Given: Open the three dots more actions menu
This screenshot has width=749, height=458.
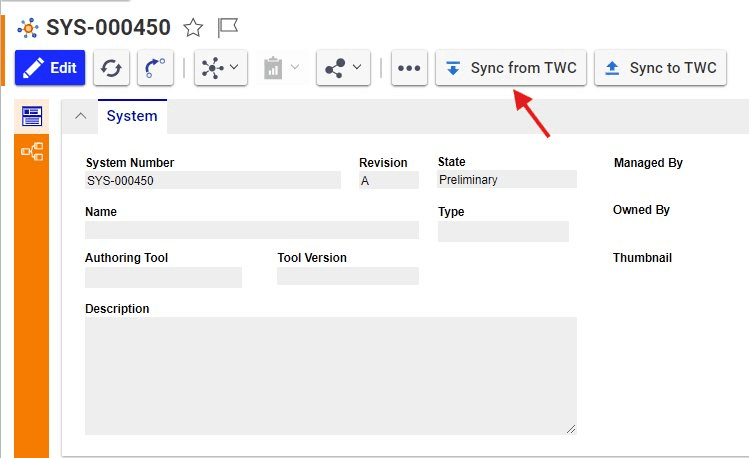Looking at the screenshot, I should coord(409,68).
